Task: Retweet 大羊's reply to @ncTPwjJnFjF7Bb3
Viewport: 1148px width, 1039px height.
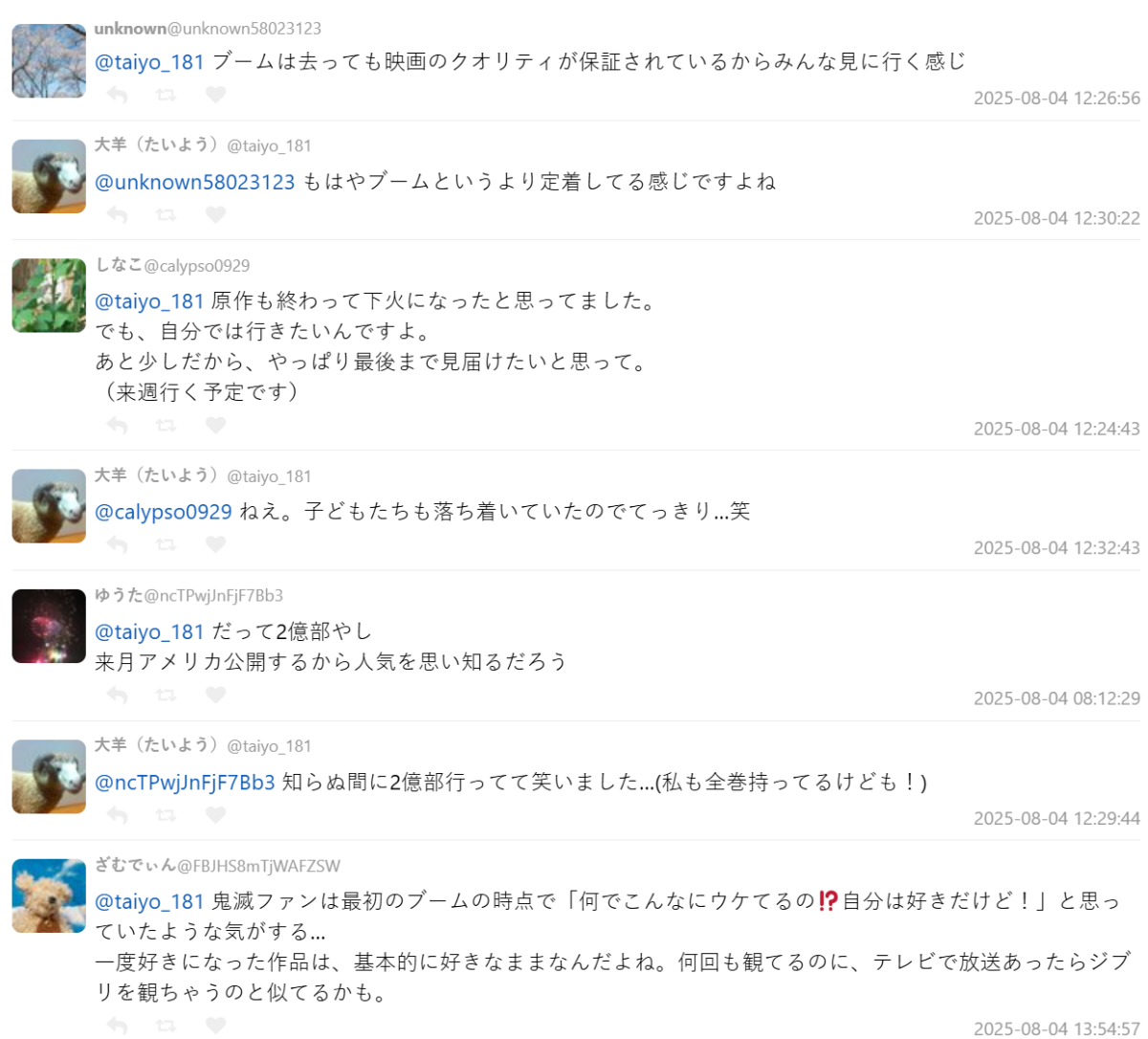Action: click(166, 815)
